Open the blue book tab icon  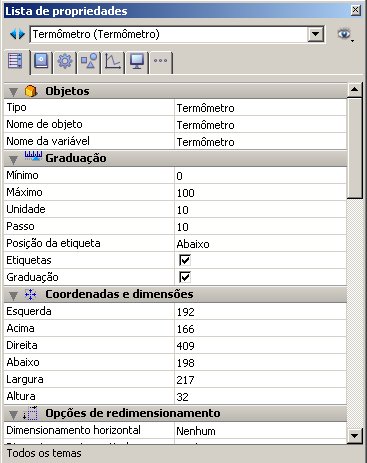click(41, 61)
